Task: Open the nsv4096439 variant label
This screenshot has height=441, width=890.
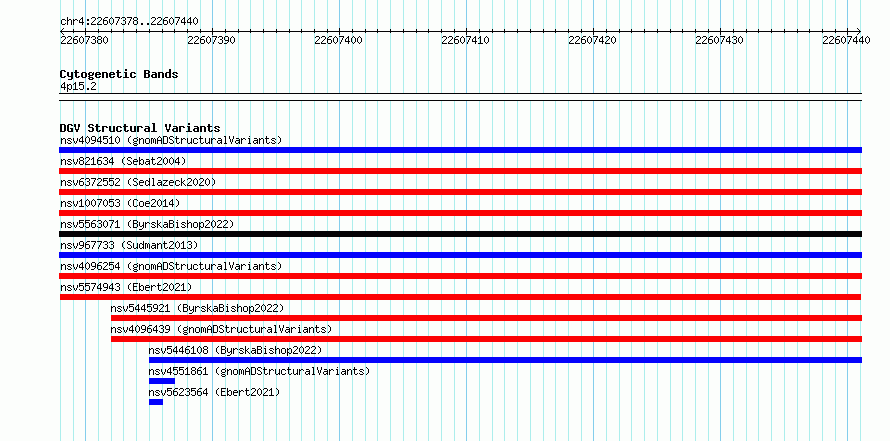Action: point(221,329)
